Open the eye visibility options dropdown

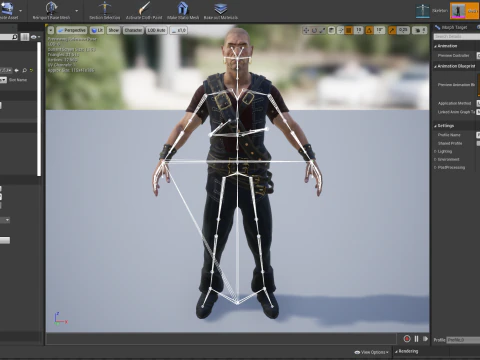[x=35, y=37]
